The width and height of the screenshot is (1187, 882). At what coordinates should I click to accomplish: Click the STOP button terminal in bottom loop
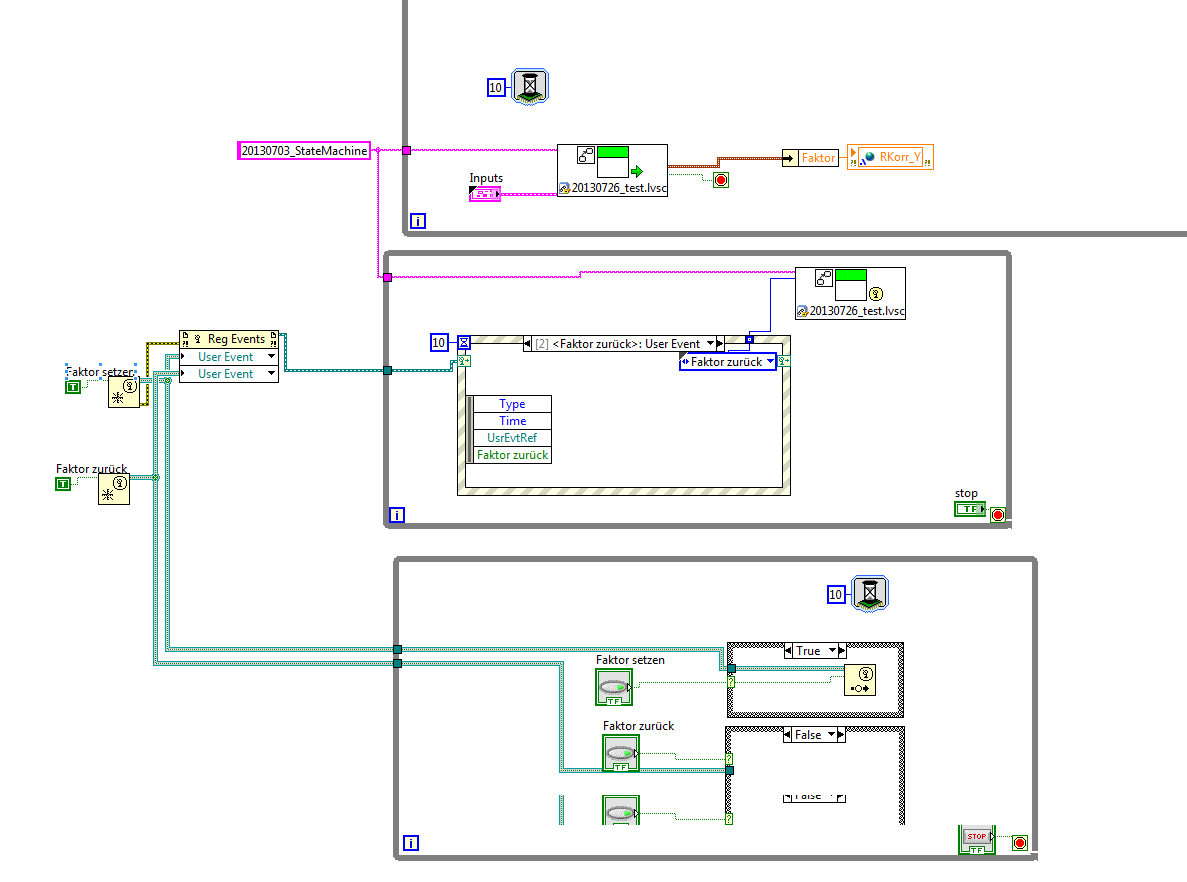tap(977, 840)
